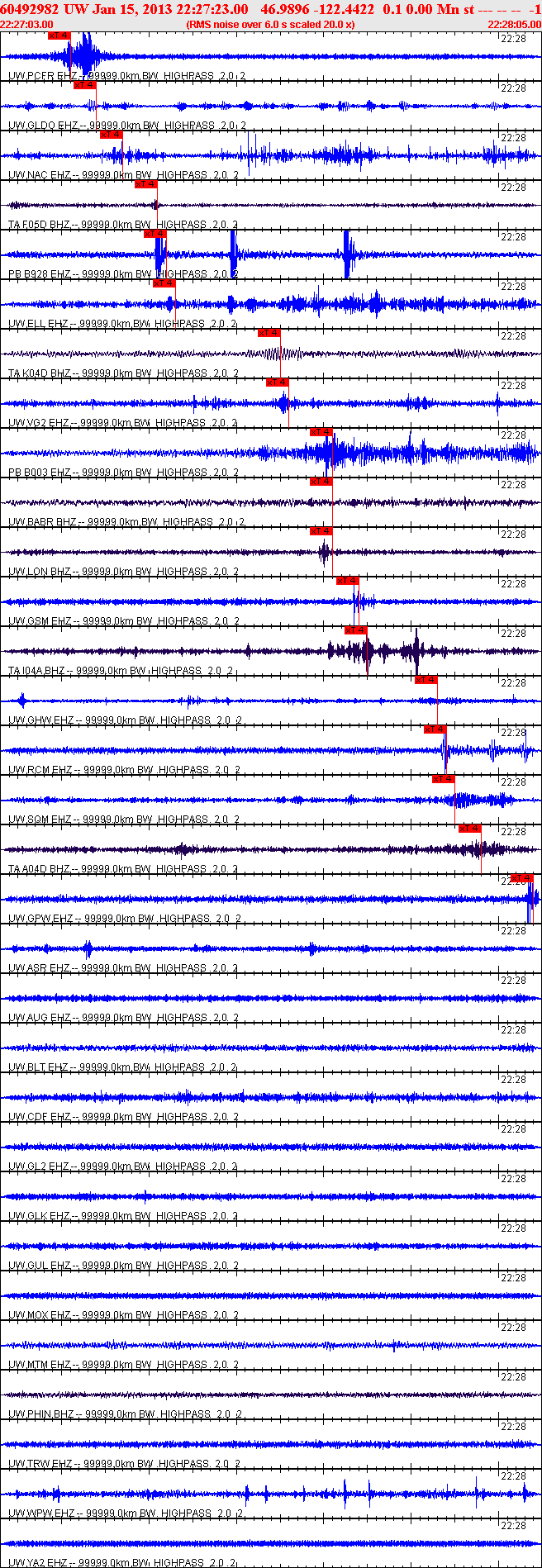
Task: Select the pick marker on UW.ELL trace
Action: tap(164, 283)
